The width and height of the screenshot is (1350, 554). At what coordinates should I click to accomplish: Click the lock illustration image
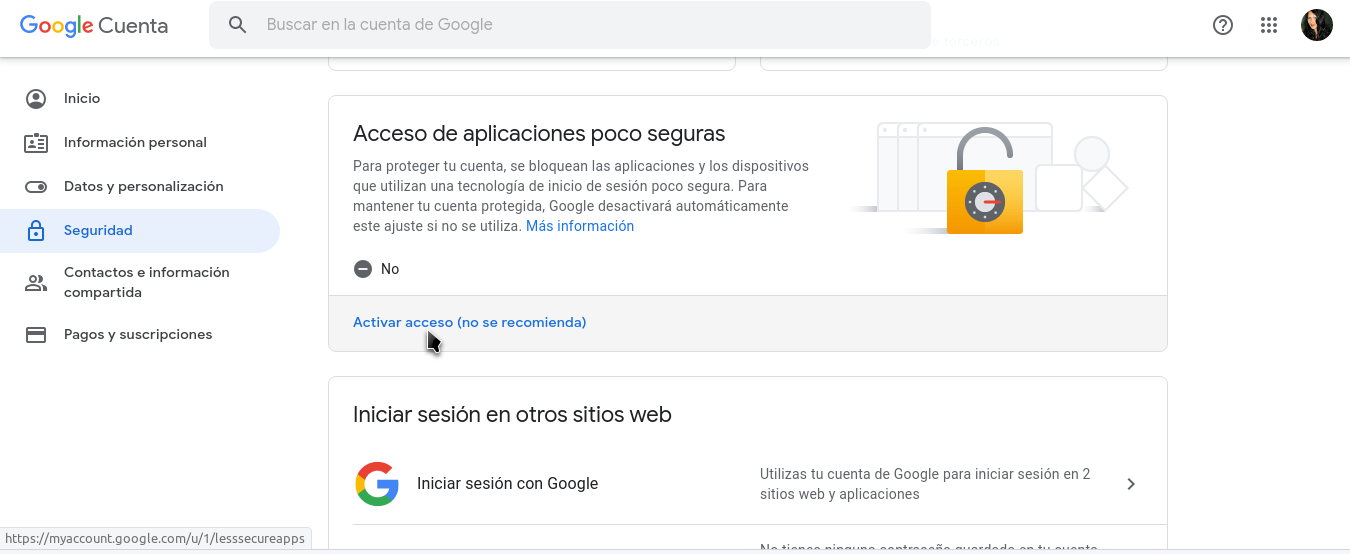pyautogui.click(x=990, y=178)
